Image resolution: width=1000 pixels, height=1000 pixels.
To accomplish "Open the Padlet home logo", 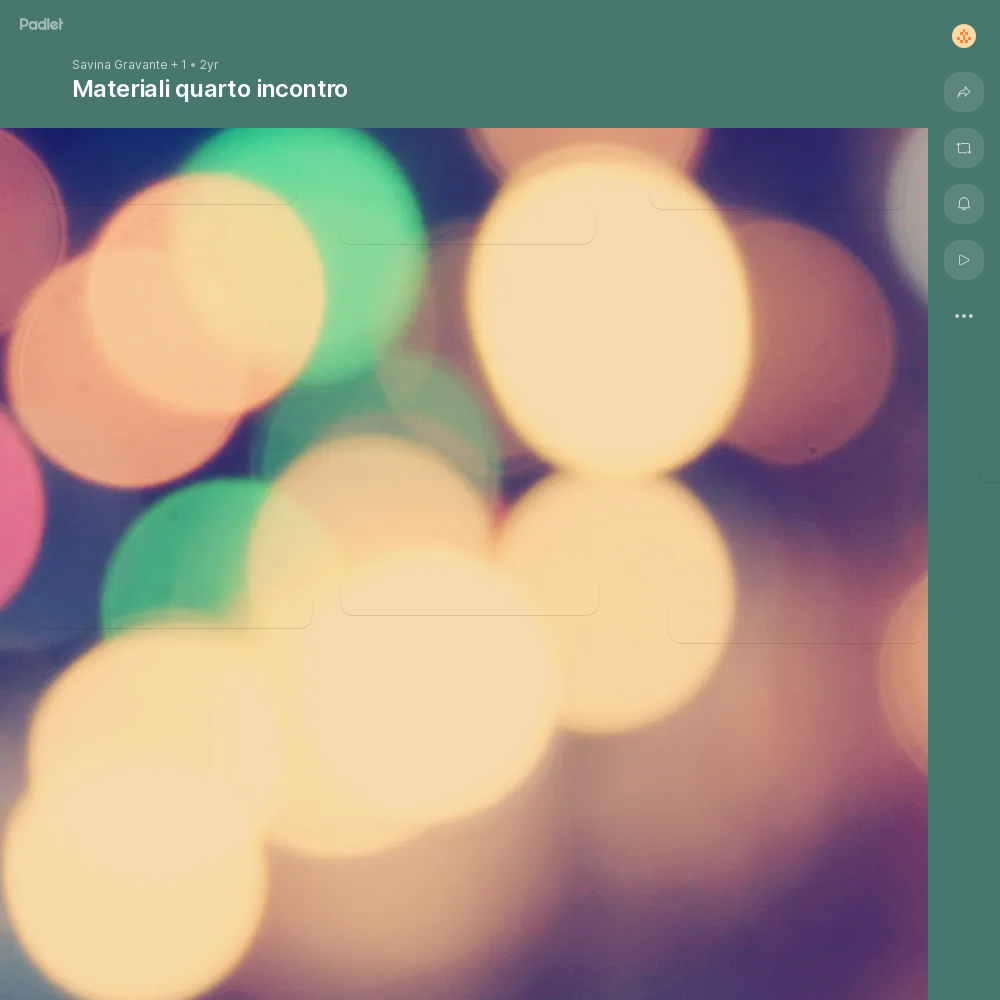I will click(x=41, y=24).
